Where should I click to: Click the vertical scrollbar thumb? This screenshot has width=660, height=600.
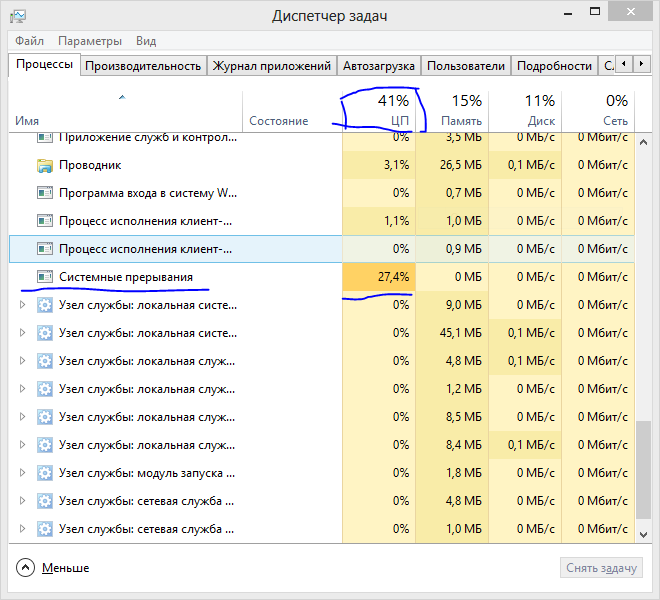pyautogui.click(x=643, y=469)
